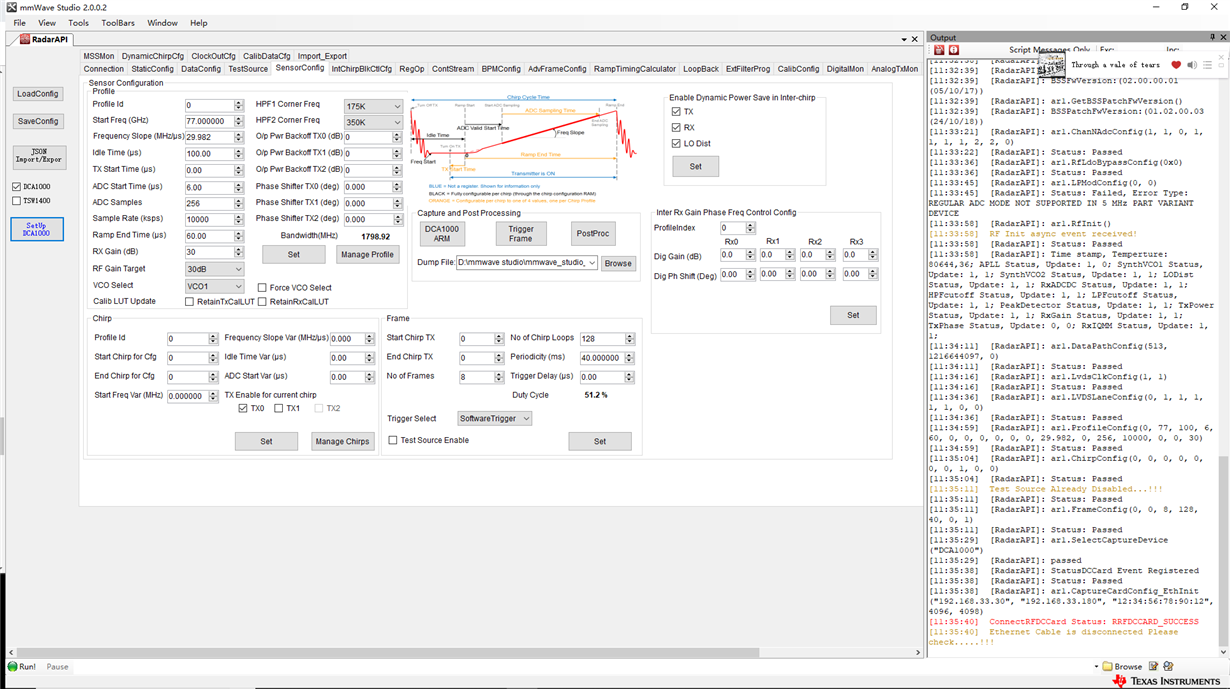This screenshot has width=1230, height=689.
Task: Switch to the RampTimingCalculator tab
Action: pyautogui.click(x=635, y=69)
